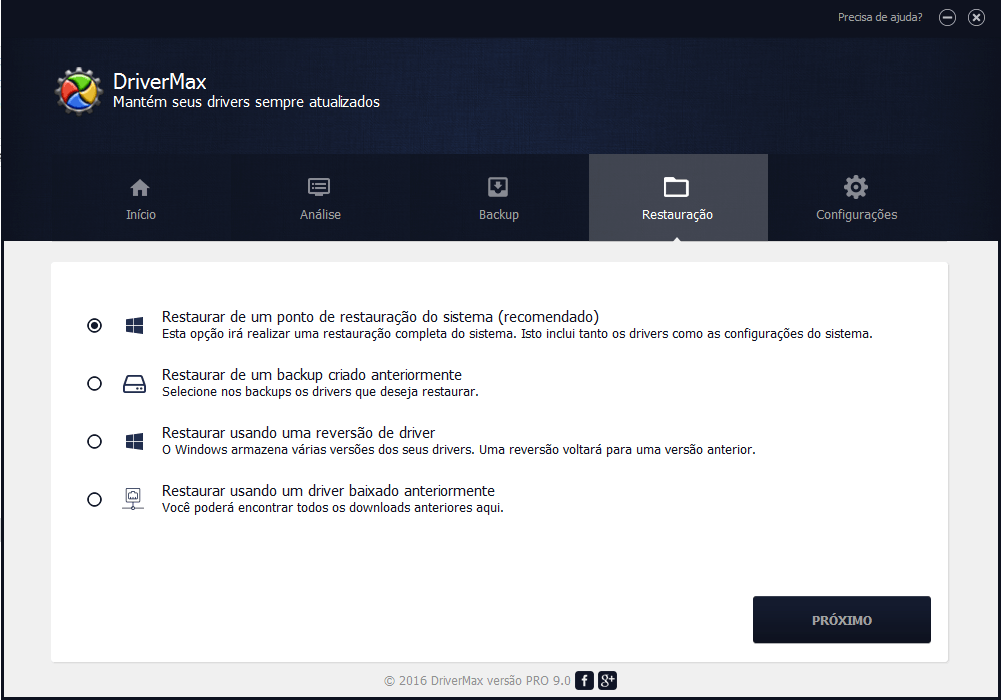Open the Facebook icon link in footer

[x=585, y=681]
